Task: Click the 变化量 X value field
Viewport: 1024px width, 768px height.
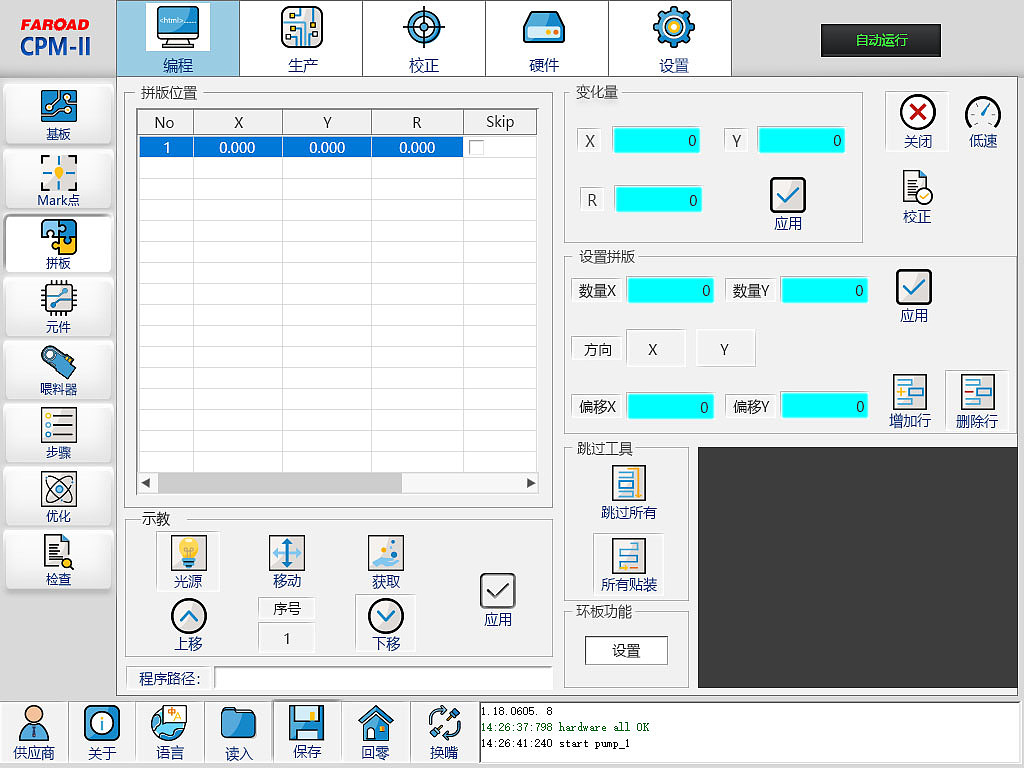Action: point(656,140)
